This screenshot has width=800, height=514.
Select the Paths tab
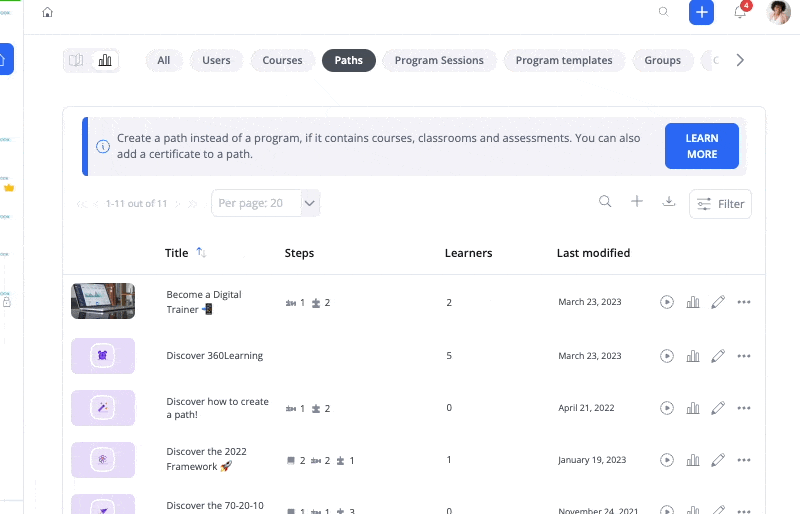pos(348,60)
